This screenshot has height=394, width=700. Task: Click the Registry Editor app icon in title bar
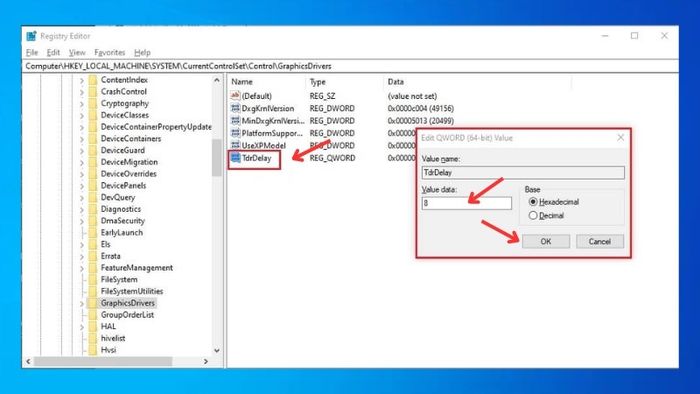pos(31,36)
